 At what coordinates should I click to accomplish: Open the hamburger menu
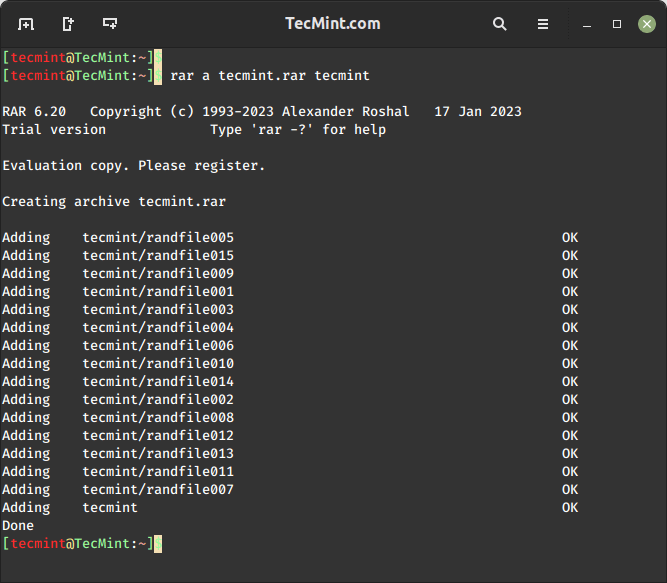[543, 24]
